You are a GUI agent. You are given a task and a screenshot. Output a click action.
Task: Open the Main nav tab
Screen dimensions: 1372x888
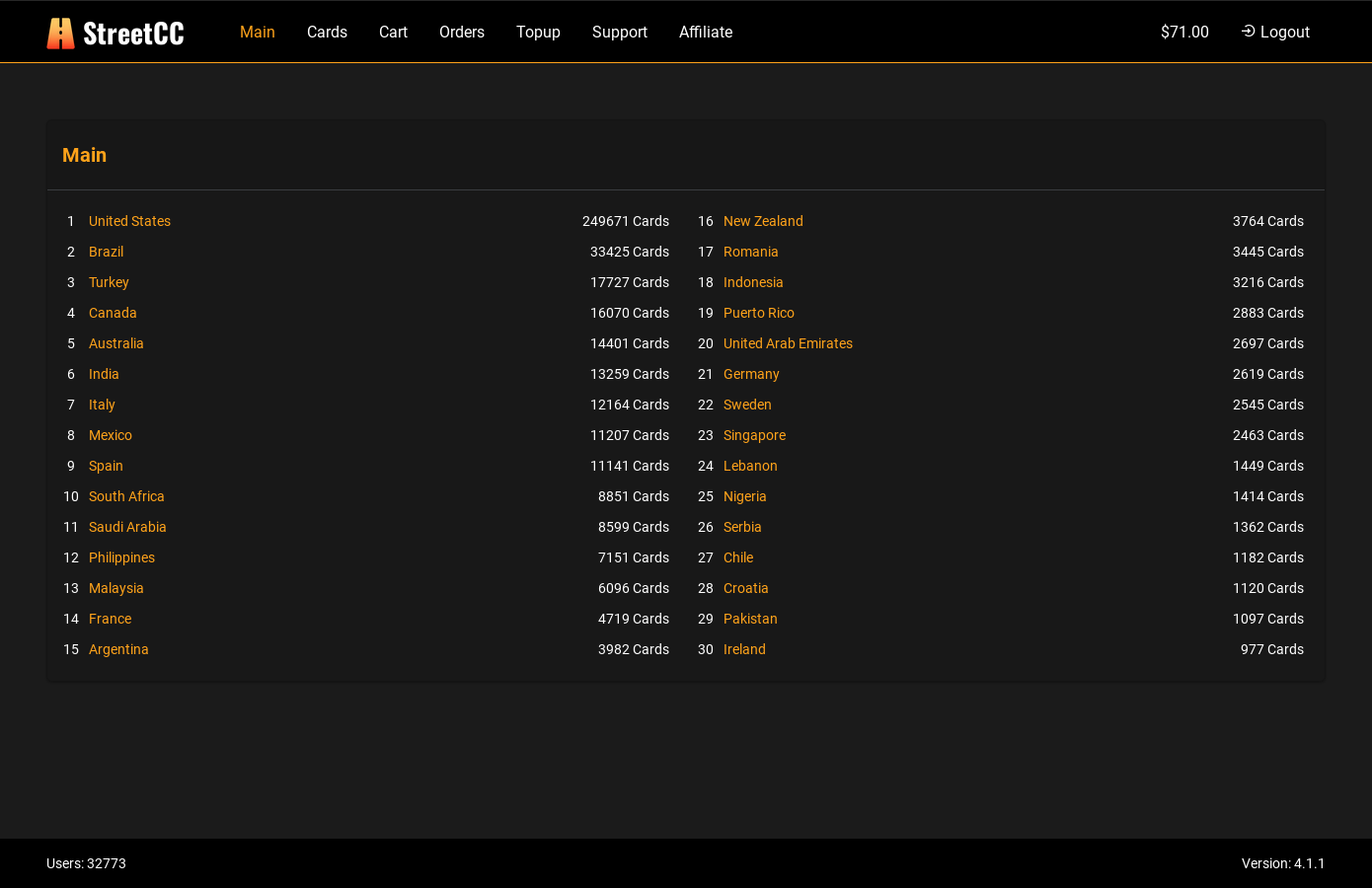pos(258,32)
